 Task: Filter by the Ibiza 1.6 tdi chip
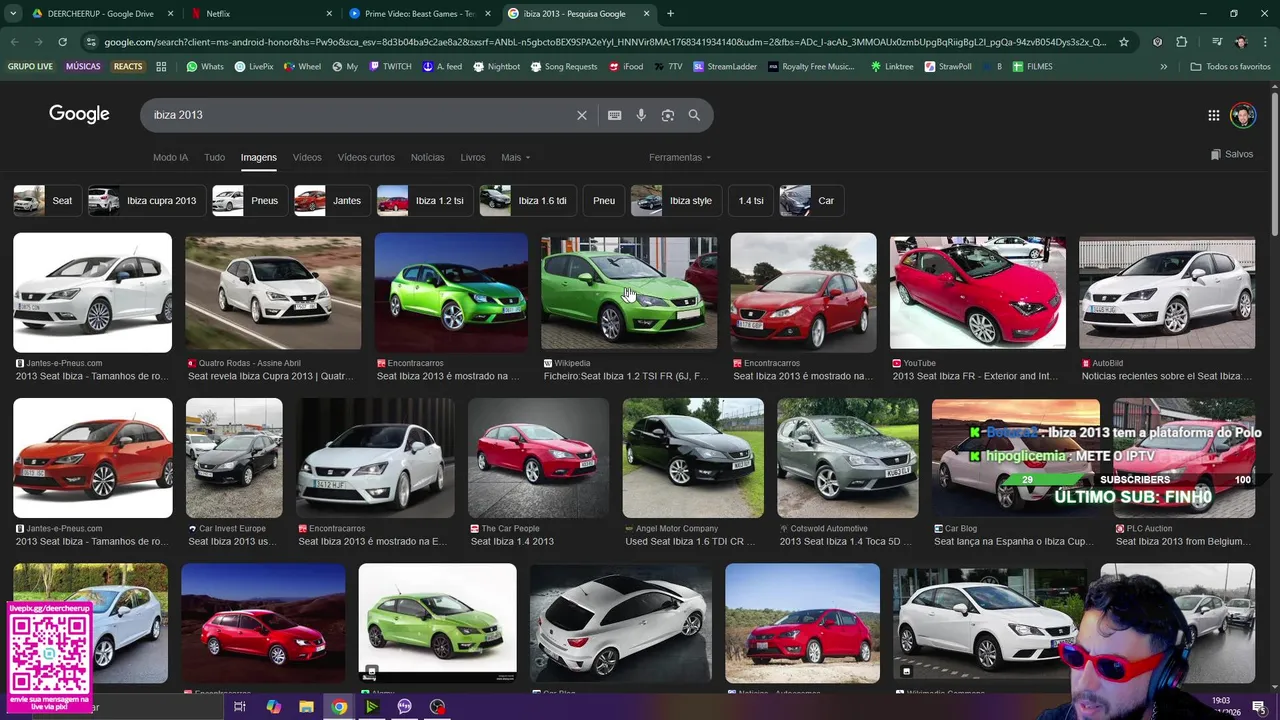click(x=527, y=201)
